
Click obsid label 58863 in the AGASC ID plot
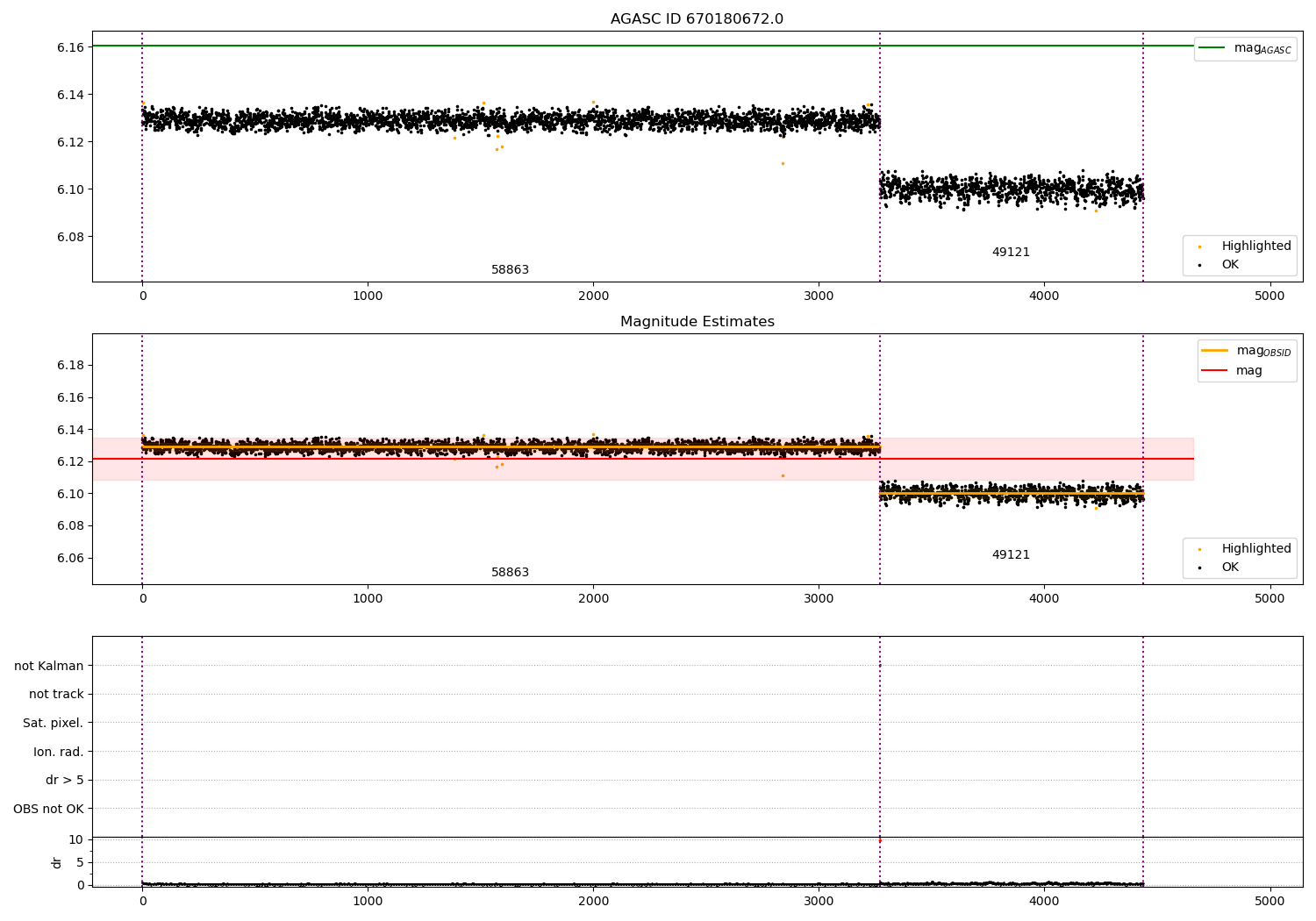tap(510, 270)
